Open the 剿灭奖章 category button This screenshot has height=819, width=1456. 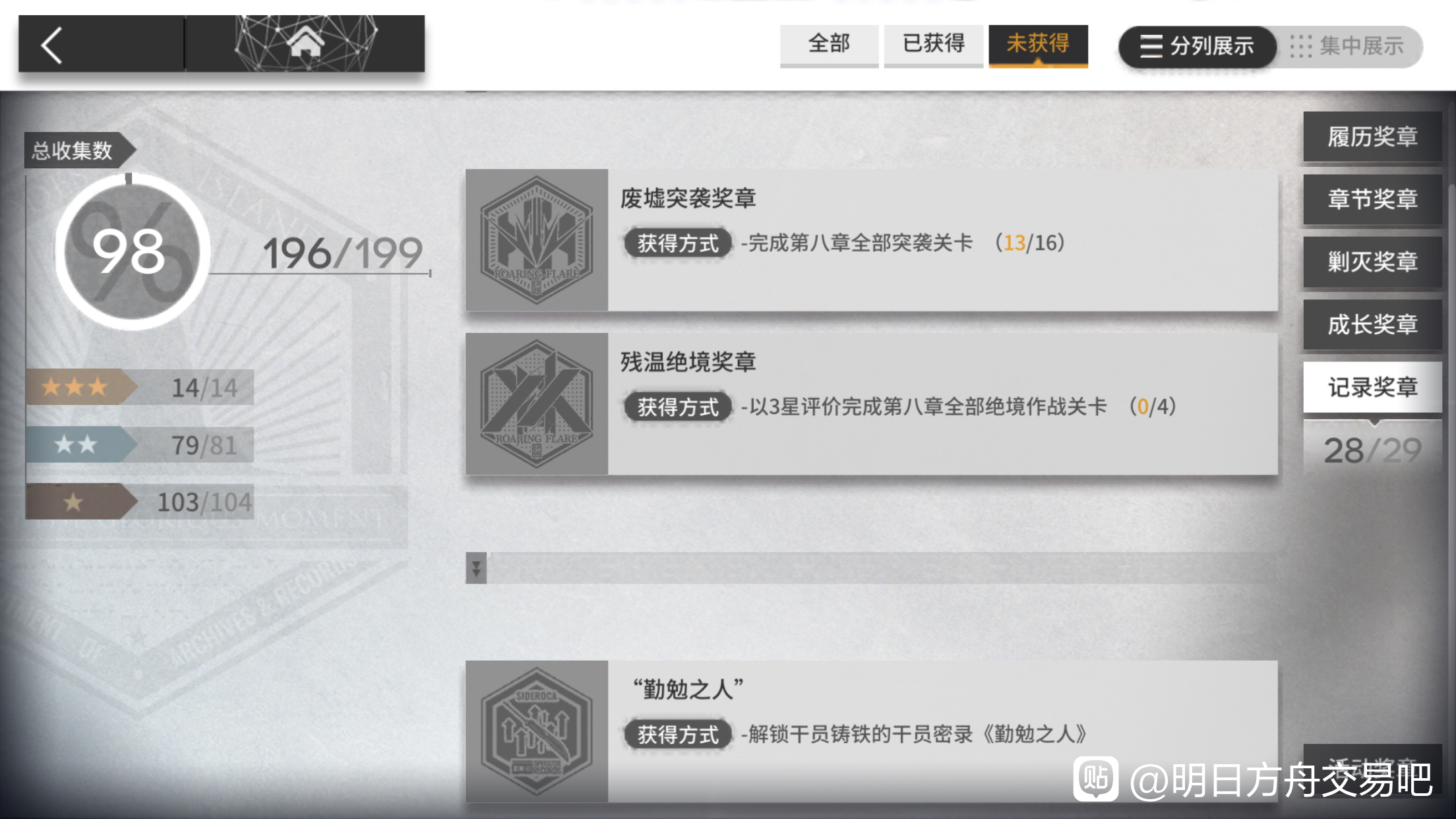[1372, 262]
